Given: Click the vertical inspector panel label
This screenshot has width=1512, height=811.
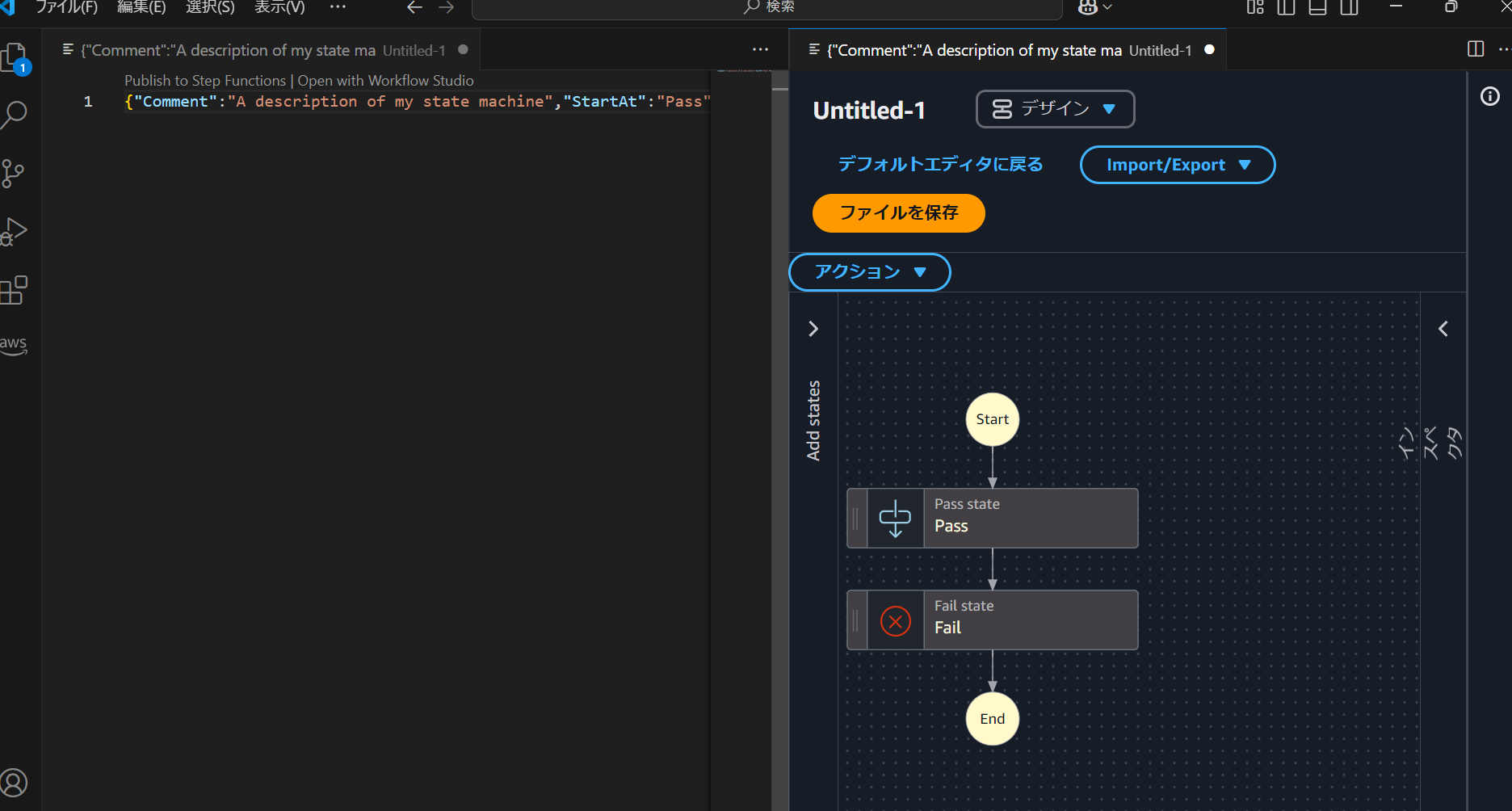Looking at the screenshot, I should (1430, 443).
